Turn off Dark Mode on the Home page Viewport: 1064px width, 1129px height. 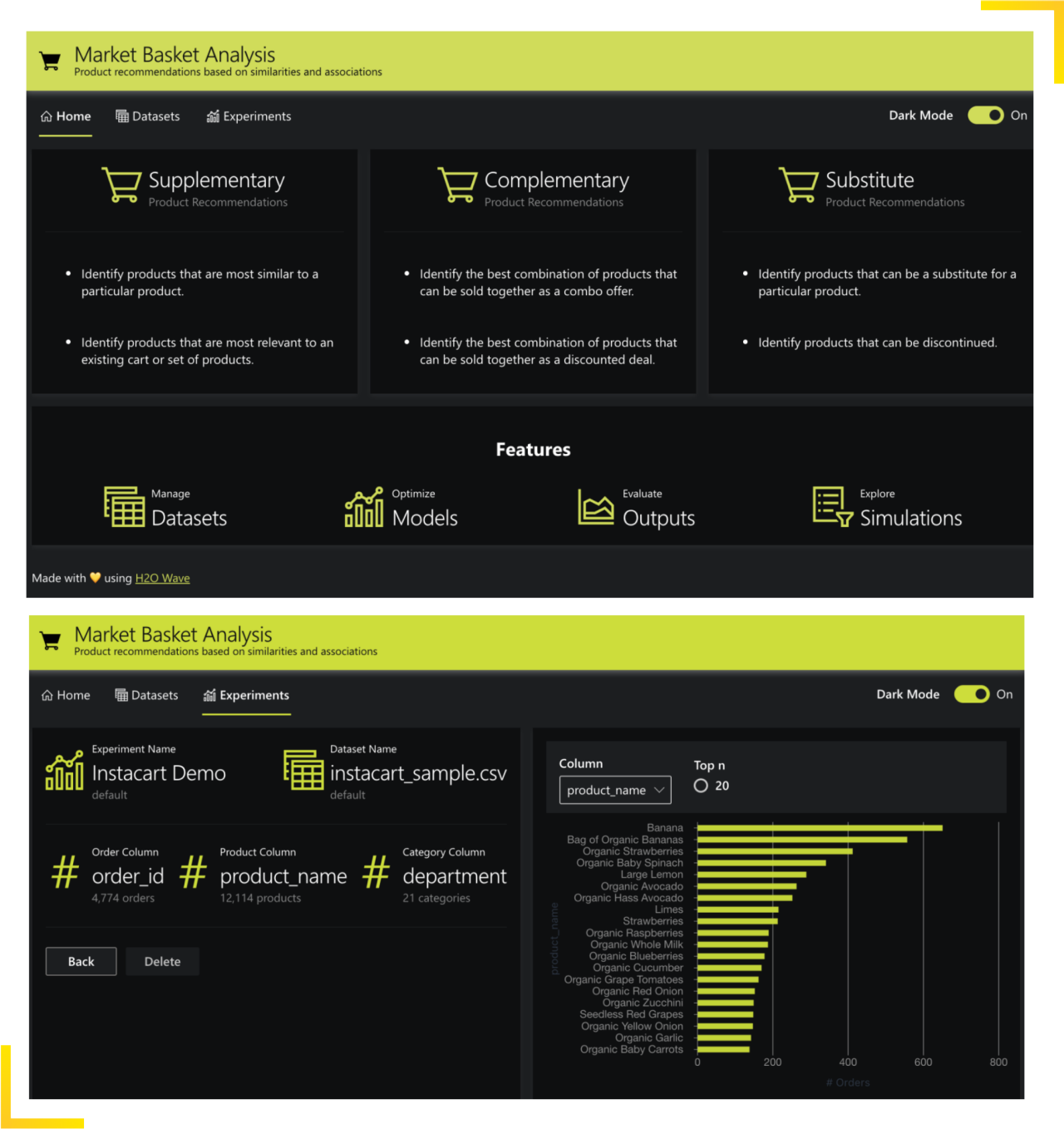click(986, 116)
